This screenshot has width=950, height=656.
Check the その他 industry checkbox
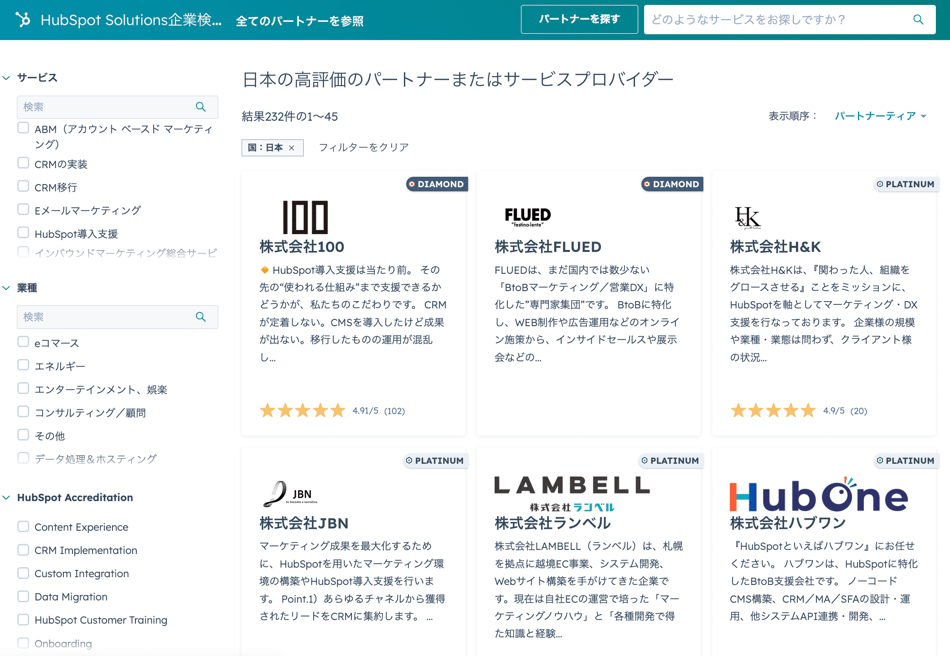(23, 434)
